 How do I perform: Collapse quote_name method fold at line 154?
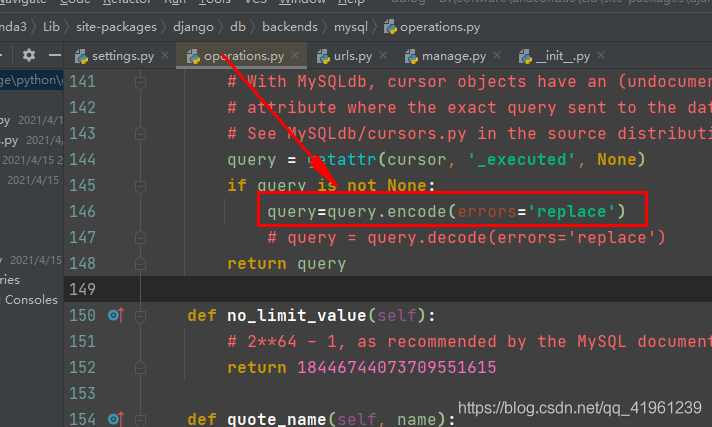click(x=140, y=419)
